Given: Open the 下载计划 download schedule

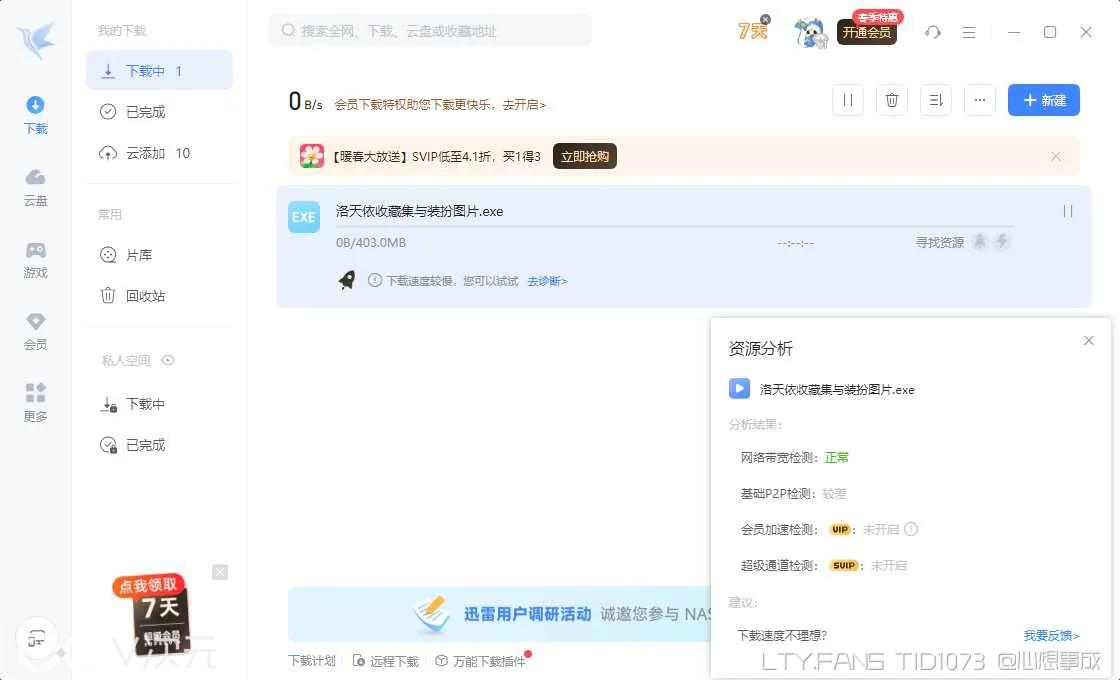Looking at the screenshot, I should point(311,661).
